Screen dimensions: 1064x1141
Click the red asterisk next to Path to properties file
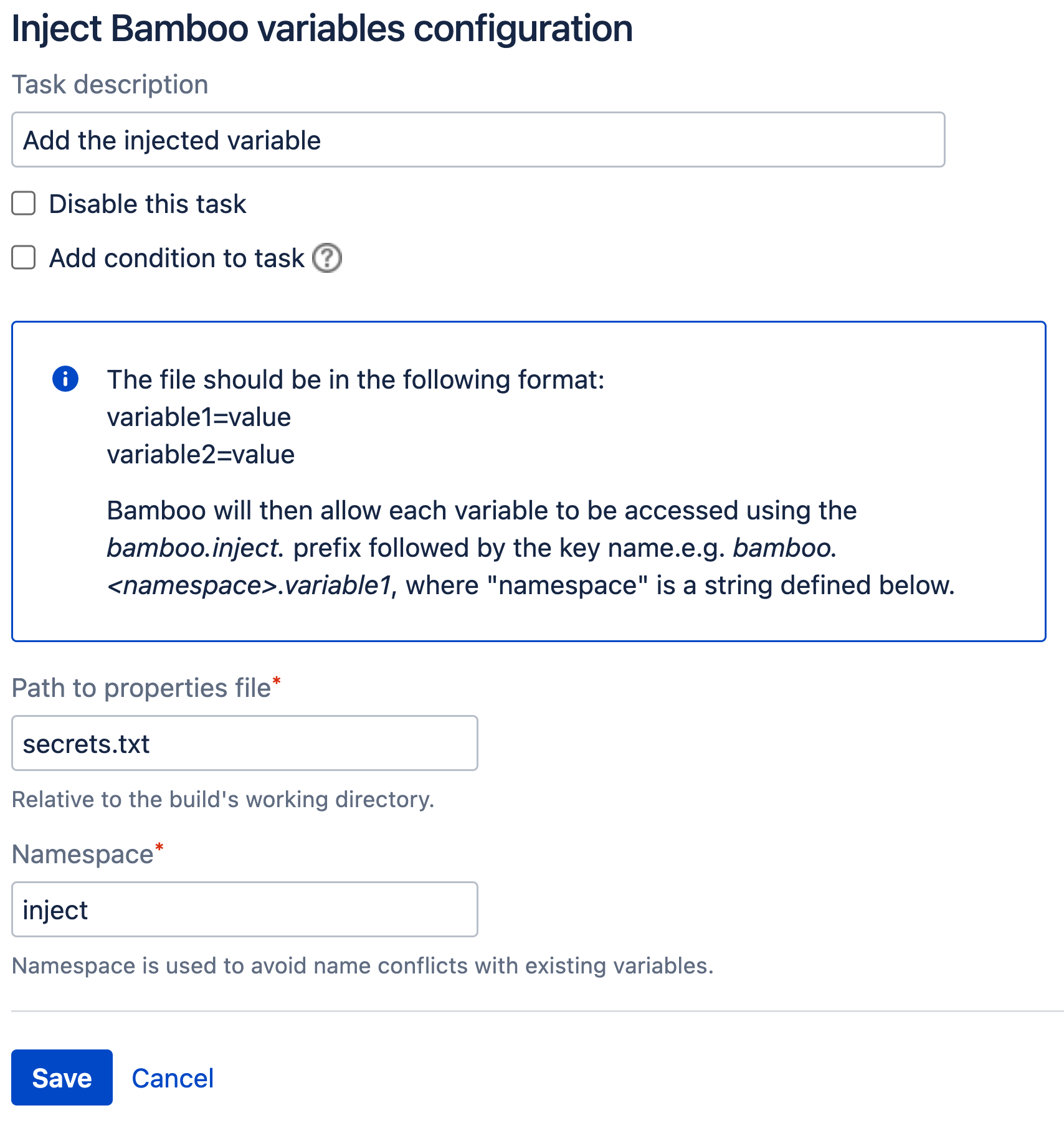tap(277, 681)
